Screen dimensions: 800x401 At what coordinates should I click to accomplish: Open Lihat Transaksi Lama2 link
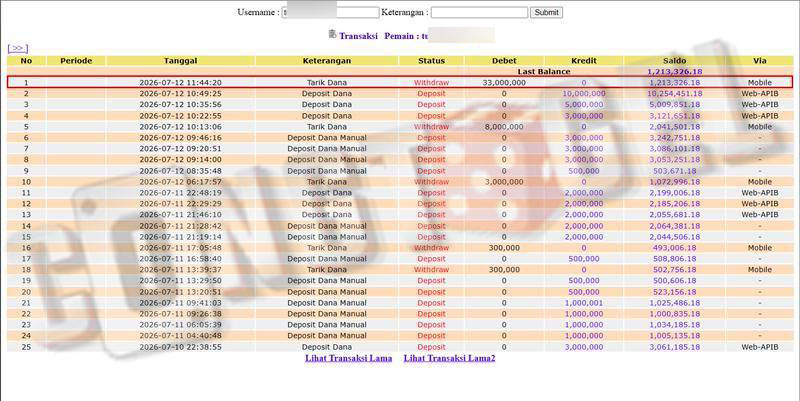tap(449, 358)
